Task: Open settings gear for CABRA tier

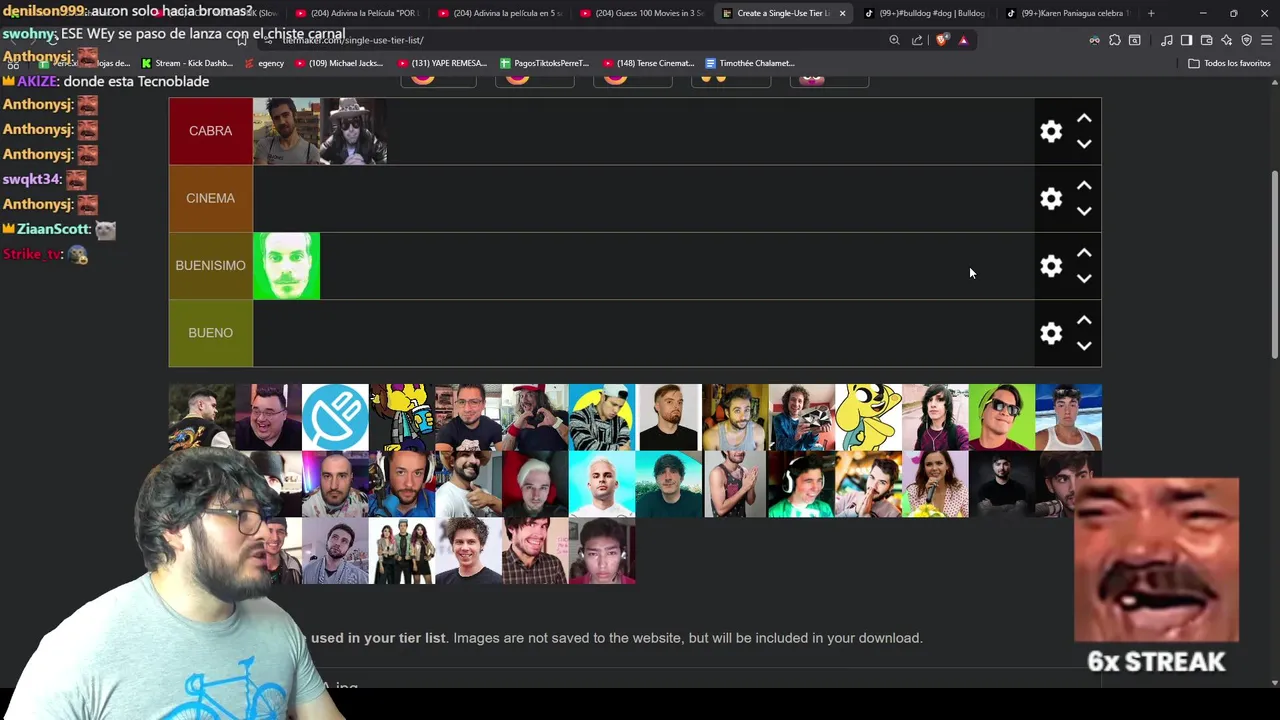Action: (x=1051, y=131)
